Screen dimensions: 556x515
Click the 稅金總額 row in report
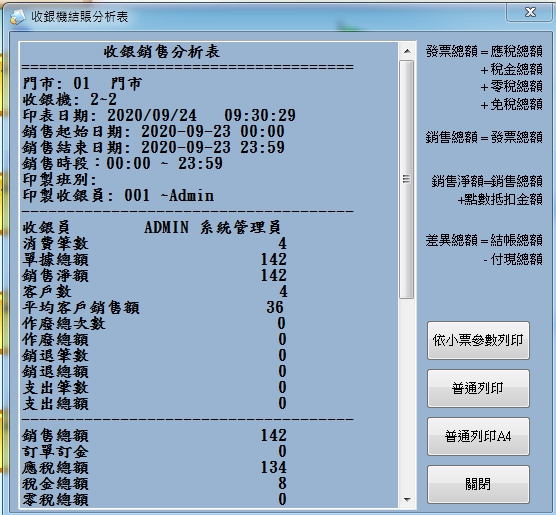pyautogui.click(x=155, y=483)
